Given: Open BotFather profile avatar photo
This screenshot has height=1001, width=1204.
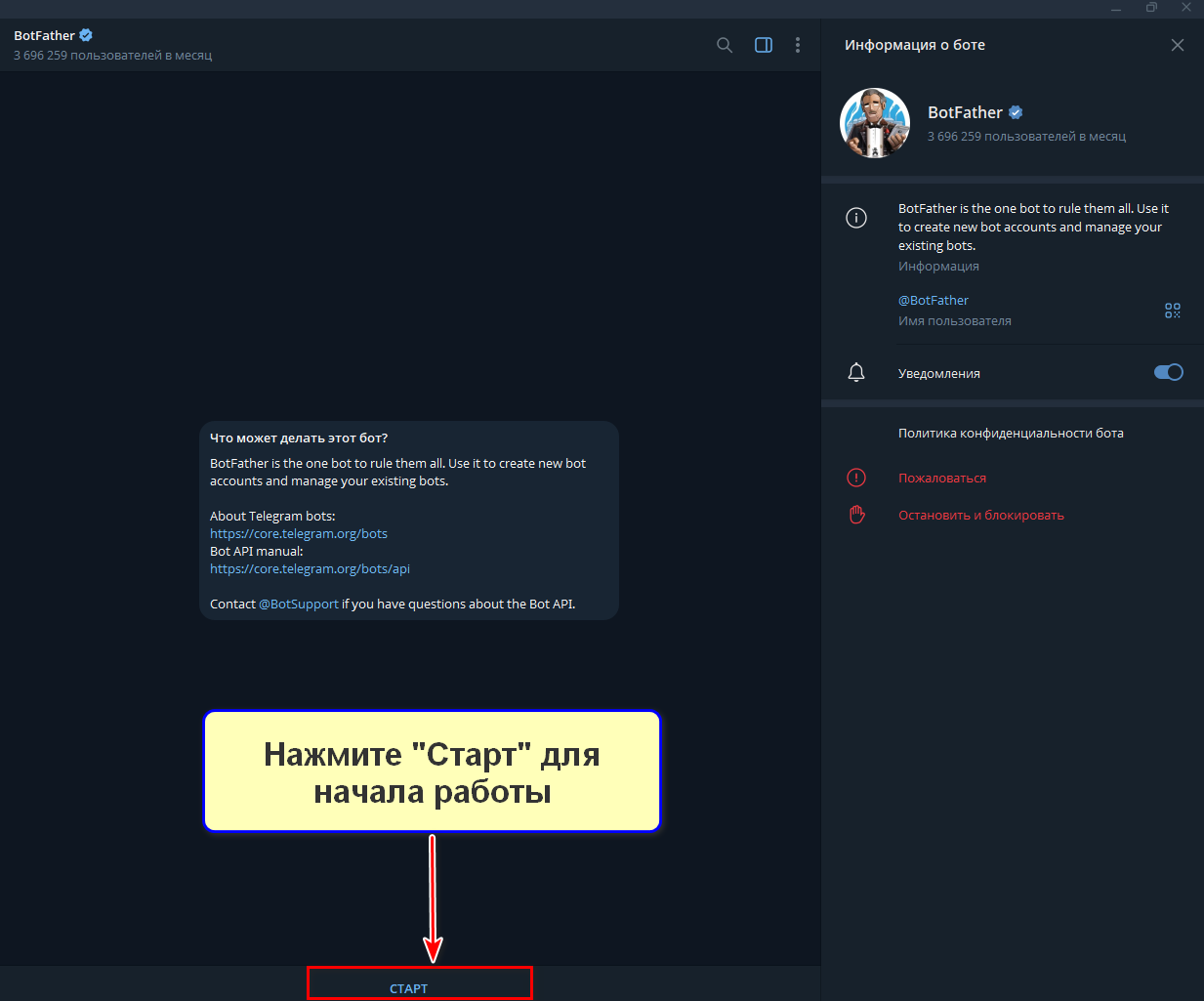Looking at the screenshot, I should coord(875,123).
